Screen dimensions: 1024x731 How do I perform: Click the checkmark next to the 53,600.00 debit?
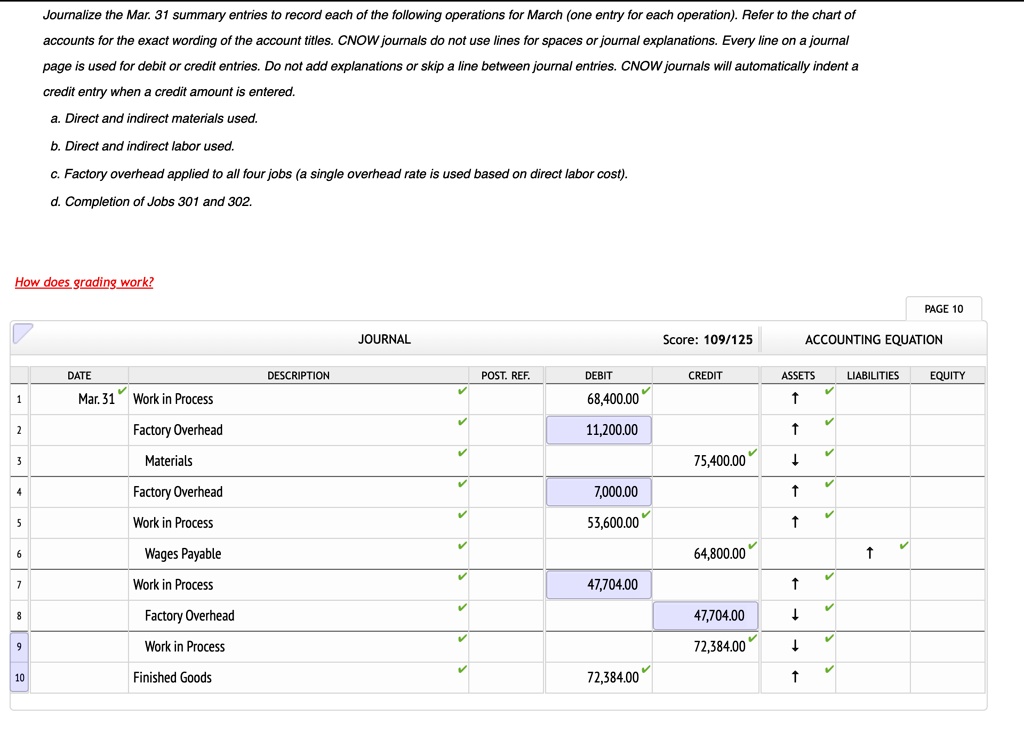644,516
